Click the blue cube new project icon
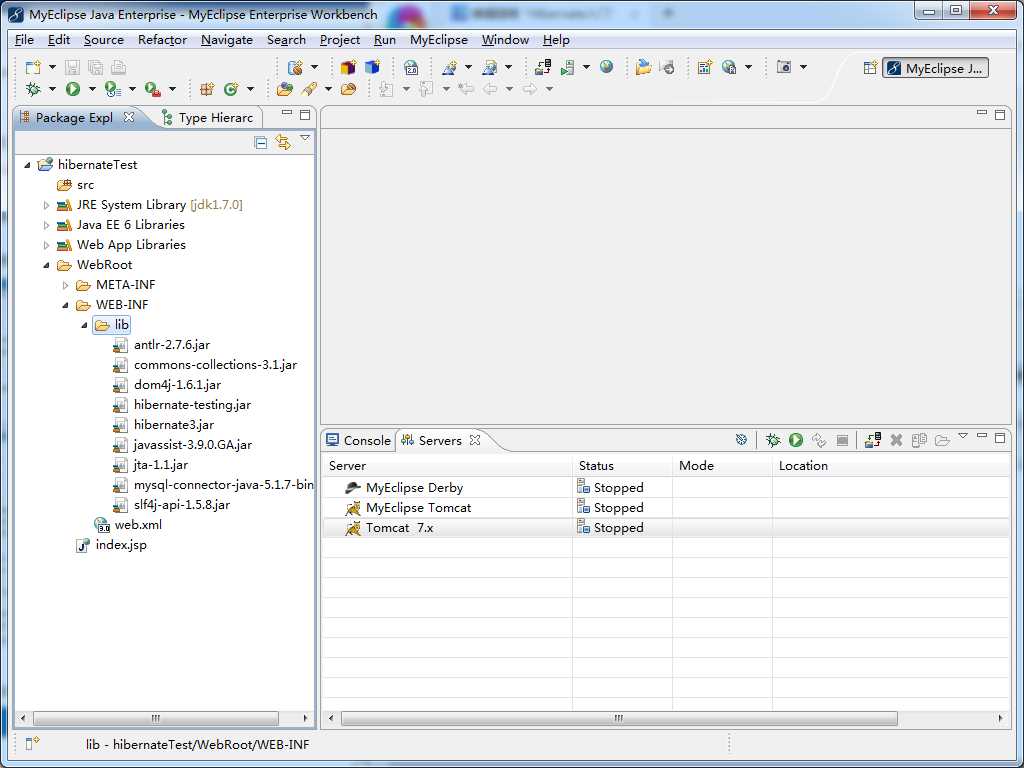The height and width of the screenshot is (768, 1024). 372,67
